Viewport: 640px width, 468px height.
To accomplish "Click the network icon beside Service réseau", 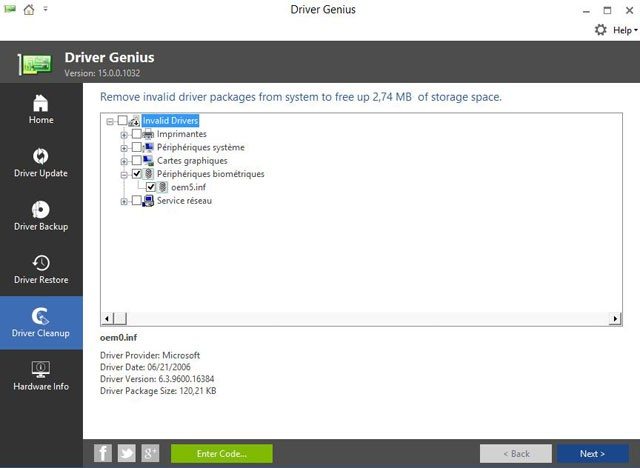I will [x=148, y=201].
